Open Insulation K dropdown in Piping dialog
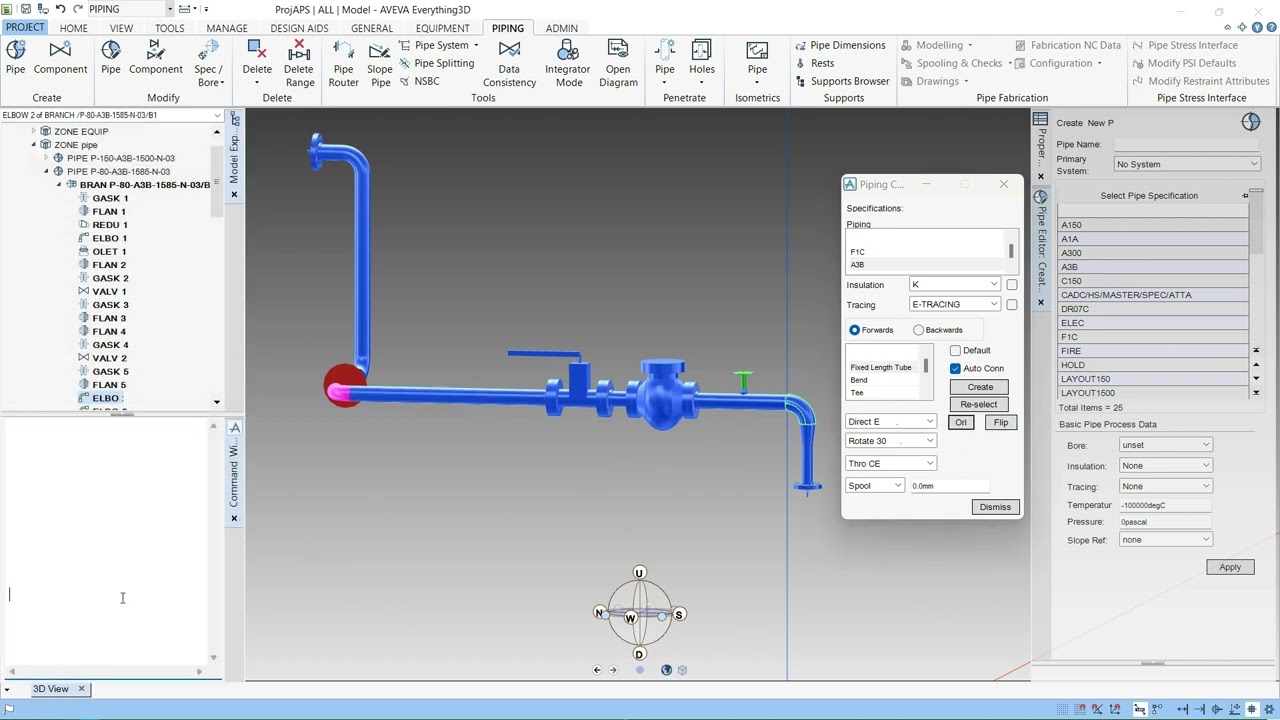 click(954, 285)
